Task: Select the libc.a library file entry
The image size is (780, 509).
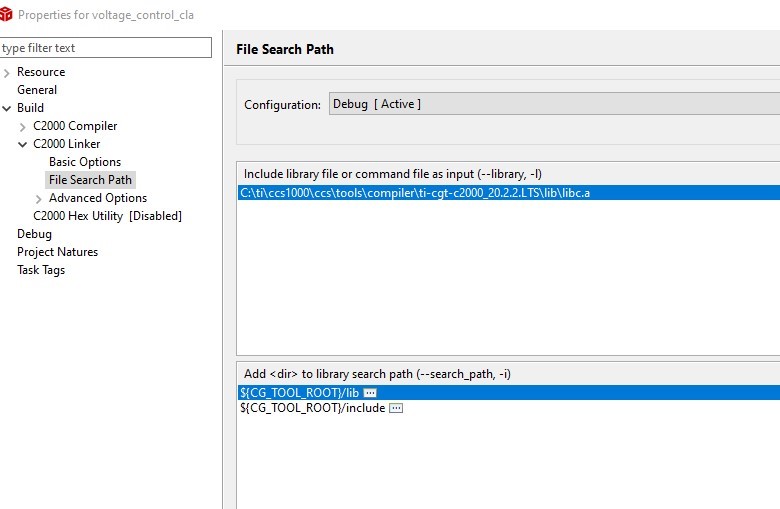Action: 414,192
